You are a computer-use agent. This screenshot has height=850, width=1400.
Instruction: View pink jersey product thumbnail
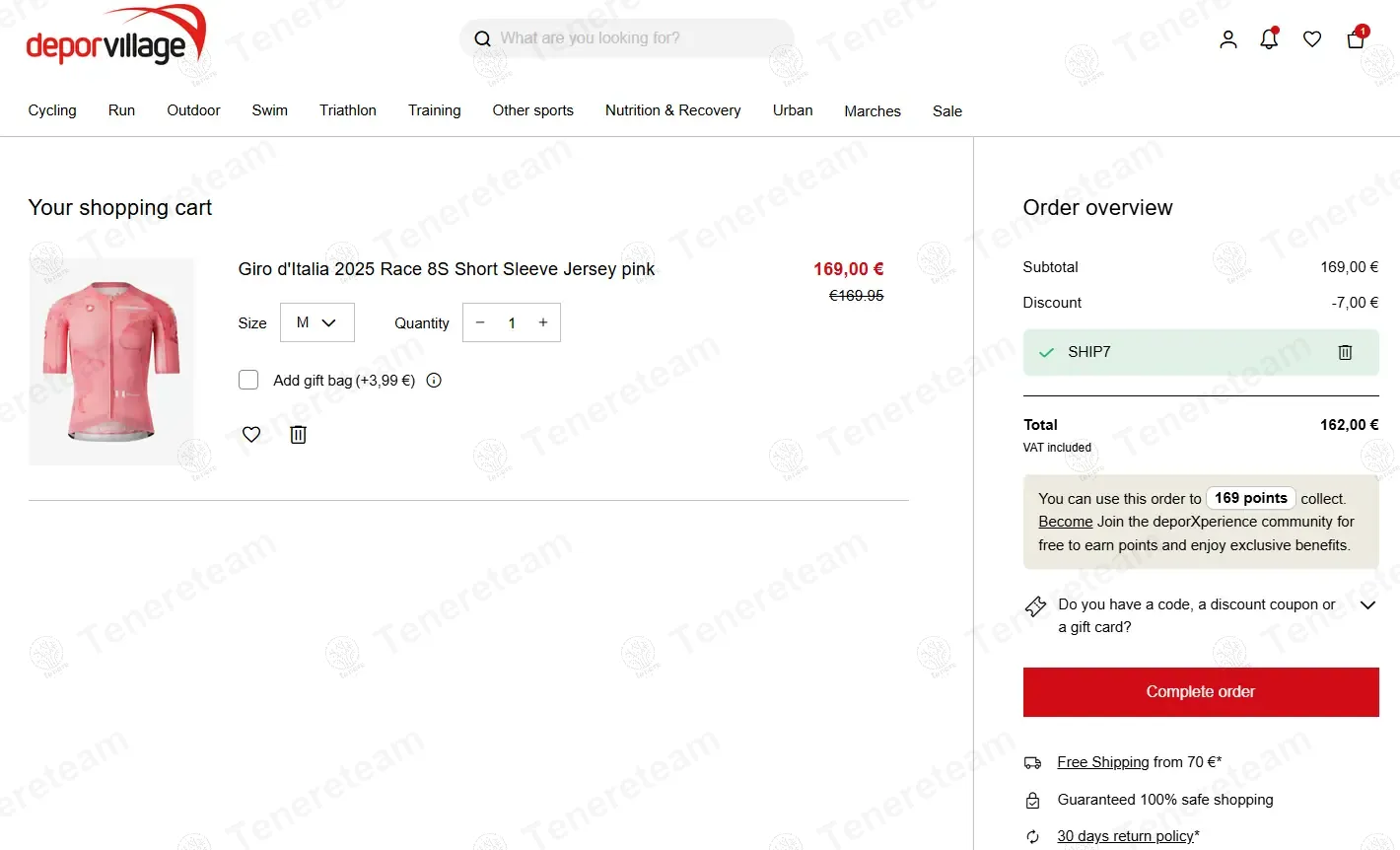(111, 362)
